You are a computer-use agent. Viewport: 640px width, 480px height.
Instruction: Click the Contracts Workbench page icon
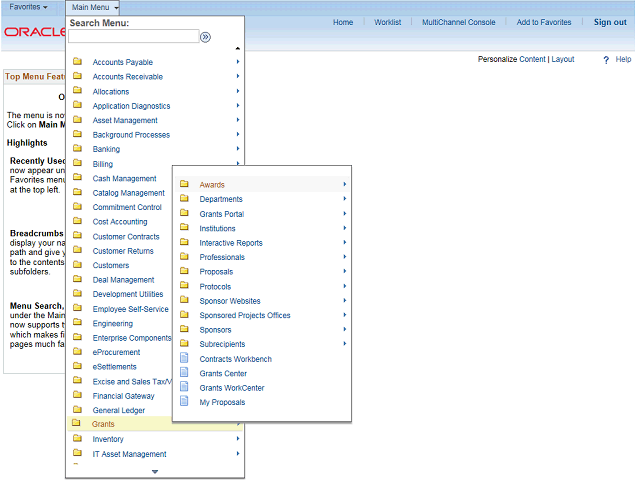(184, 359)
